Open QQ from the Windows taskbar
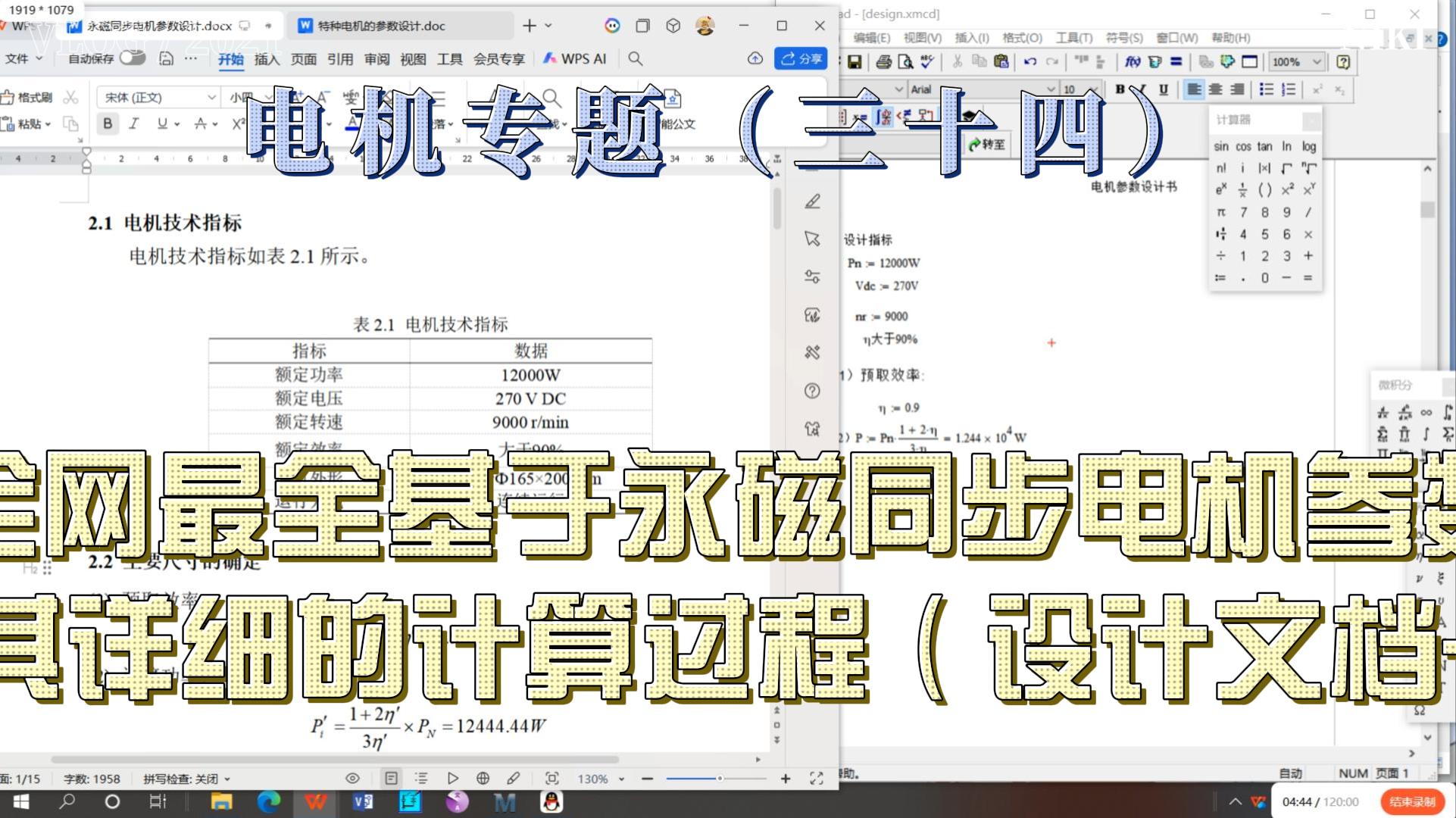Viewport: 1456px width, 818px height. (551, 801)
